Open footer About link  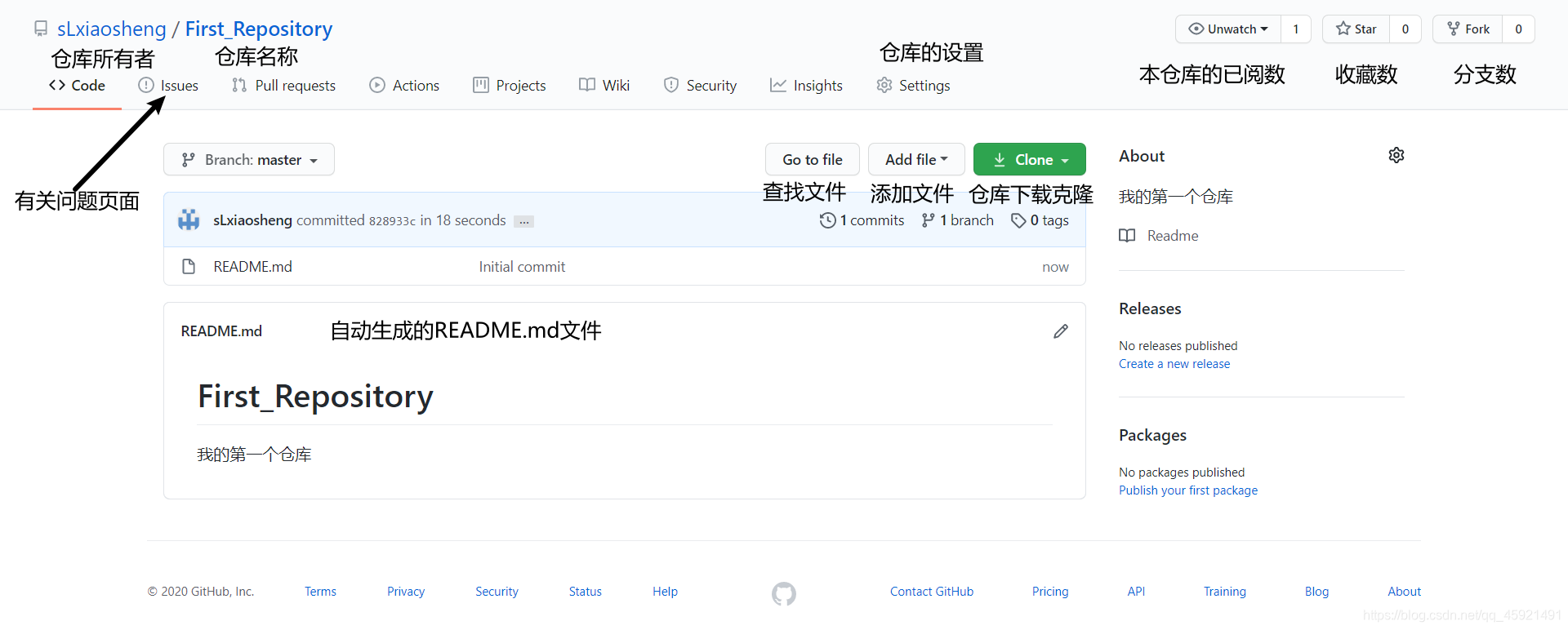pyautogui.click(x=1405, y=592)
